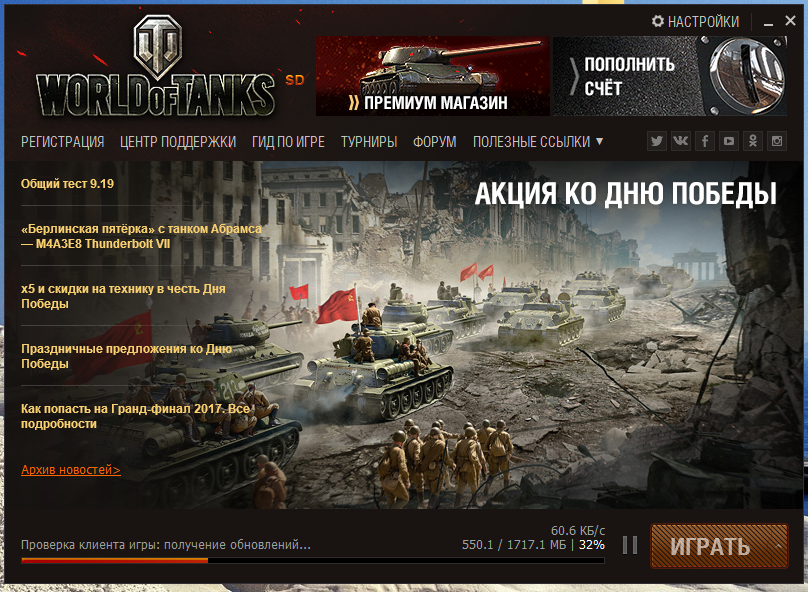Go to the Центр поддержки menu item
This screenshot has height=592, width=808.
(178, 142)
